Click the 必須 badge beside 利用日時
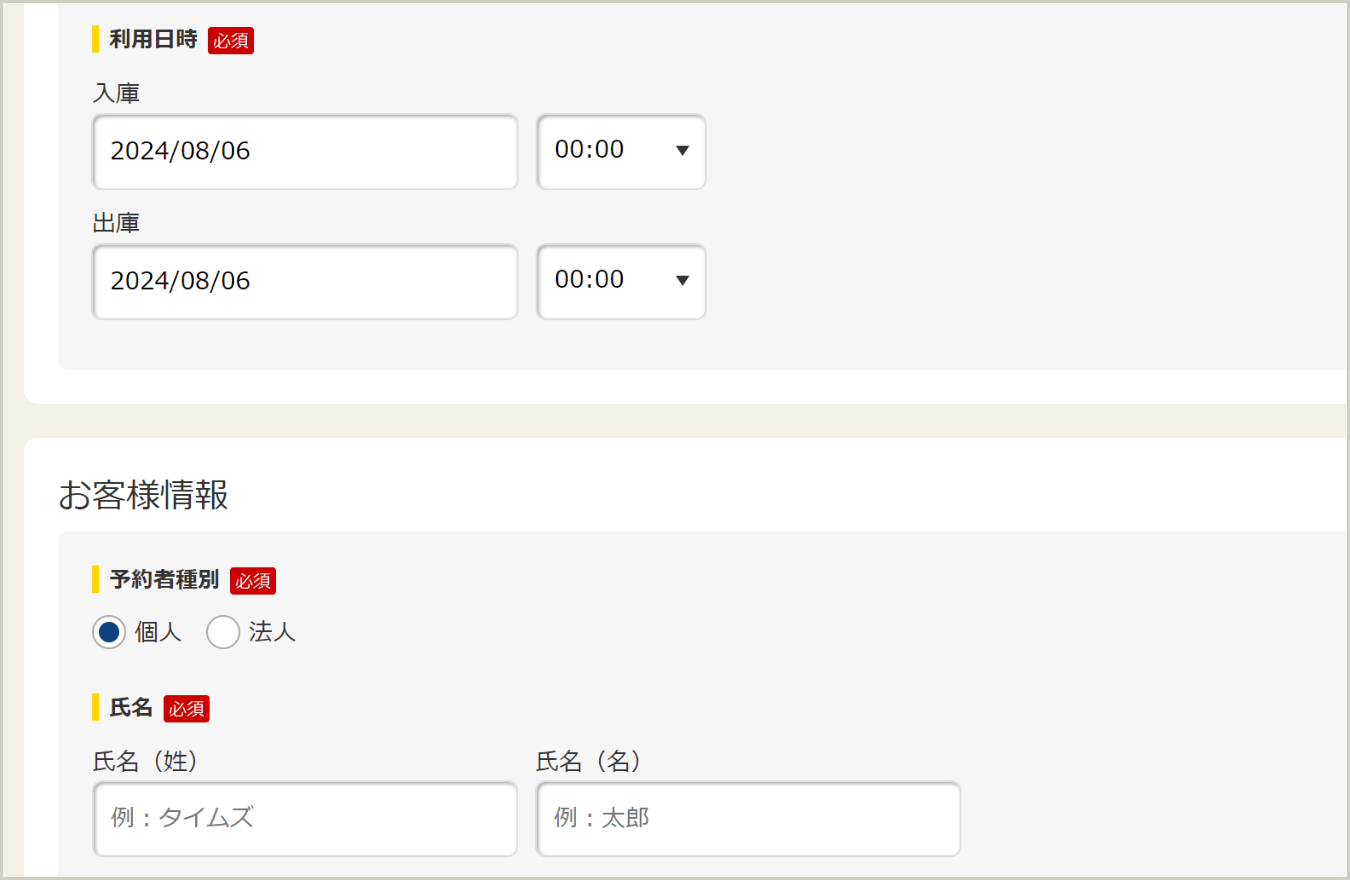Screen dimensions: 1350x880 (x=231, y=41)
